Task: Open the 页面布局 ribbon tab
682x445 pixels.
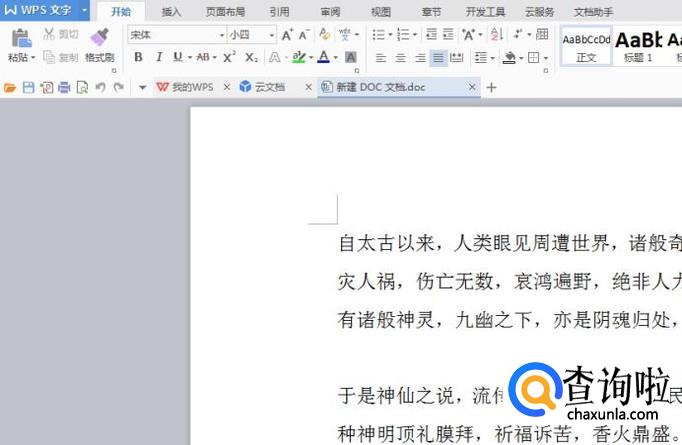Action: point(225,12)
